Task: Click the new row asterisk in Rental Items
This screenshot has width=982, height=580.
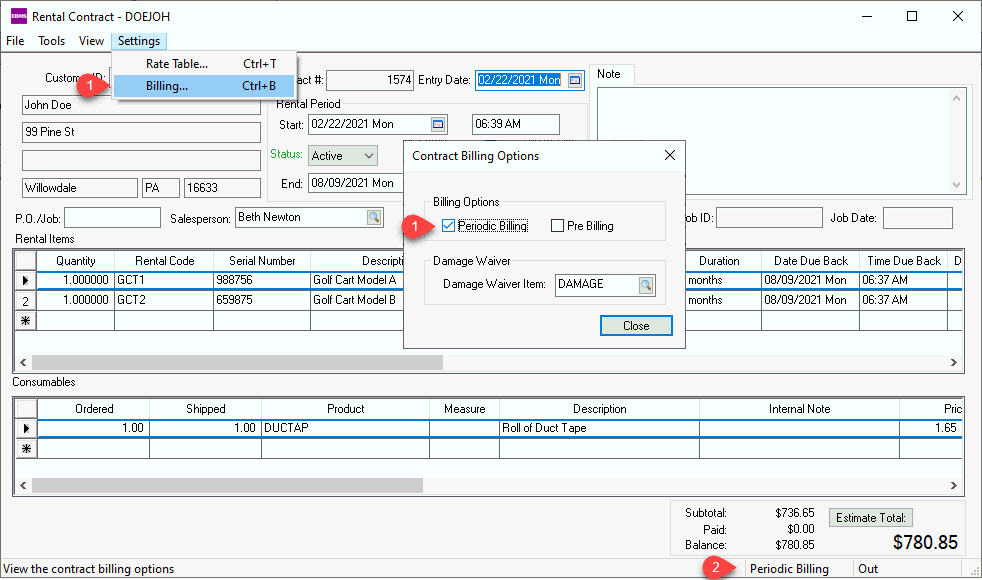Action: (25, 321)
